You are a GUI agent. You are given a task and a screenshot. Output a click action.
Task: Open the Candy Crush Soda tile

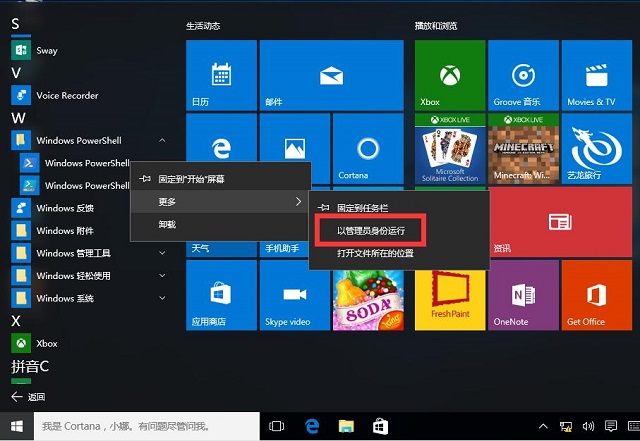tap(368, 300)
